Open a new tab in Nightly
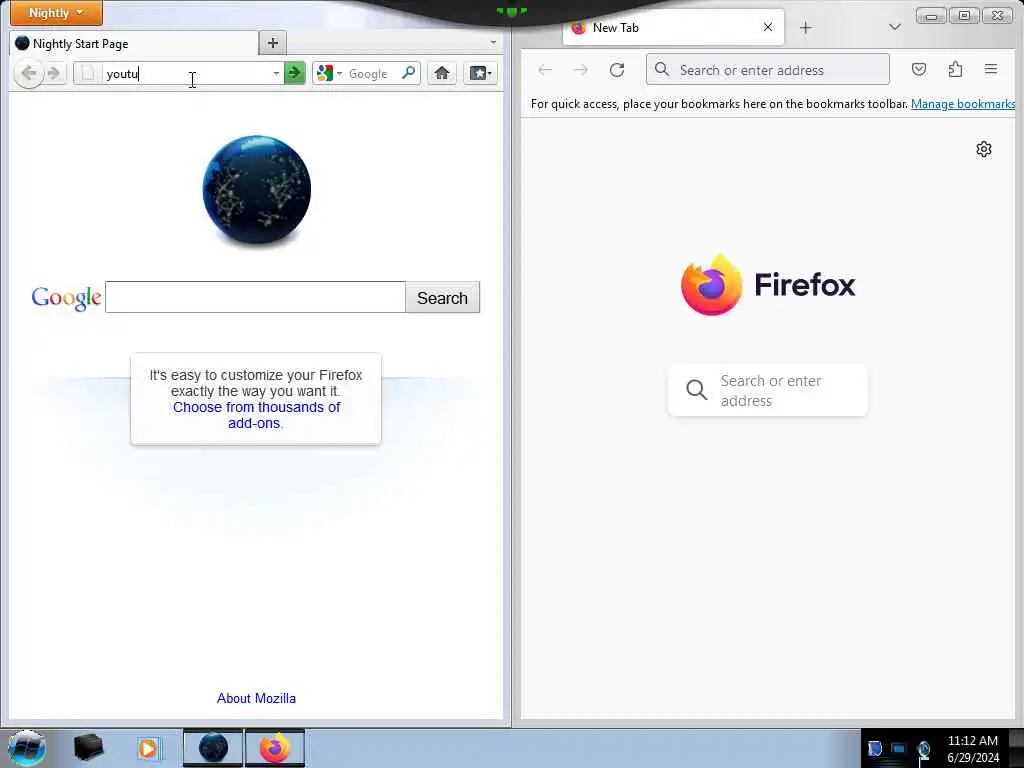Viewport: 1024px width, 768px height. pyautogui.click(x=273, y=43)
